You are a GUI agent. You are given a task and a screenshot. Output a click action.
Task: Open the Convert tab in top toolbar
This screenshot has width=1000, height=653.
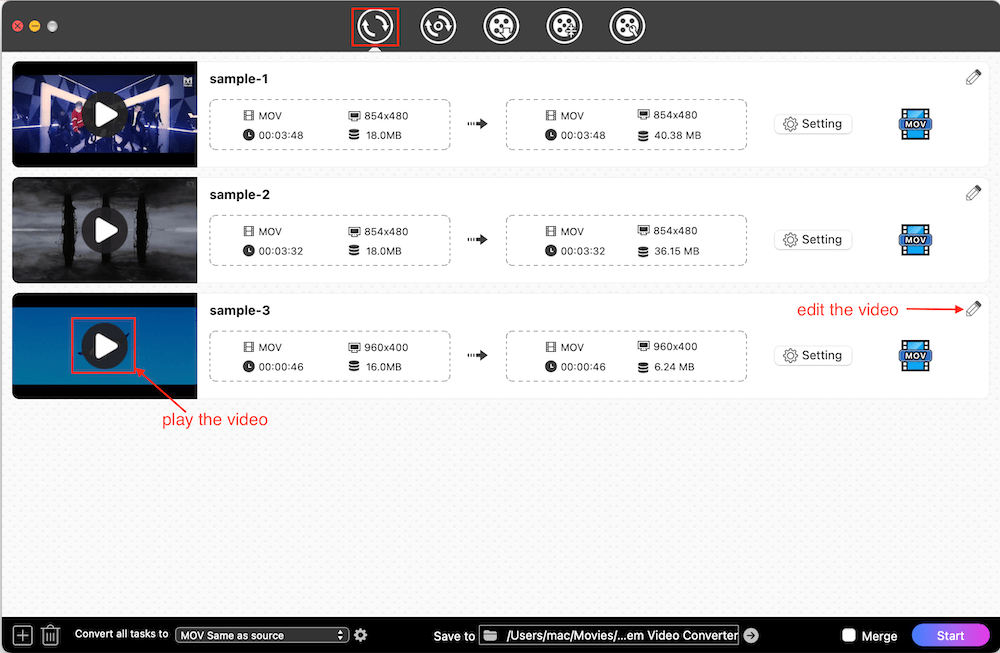pos(375,27)
